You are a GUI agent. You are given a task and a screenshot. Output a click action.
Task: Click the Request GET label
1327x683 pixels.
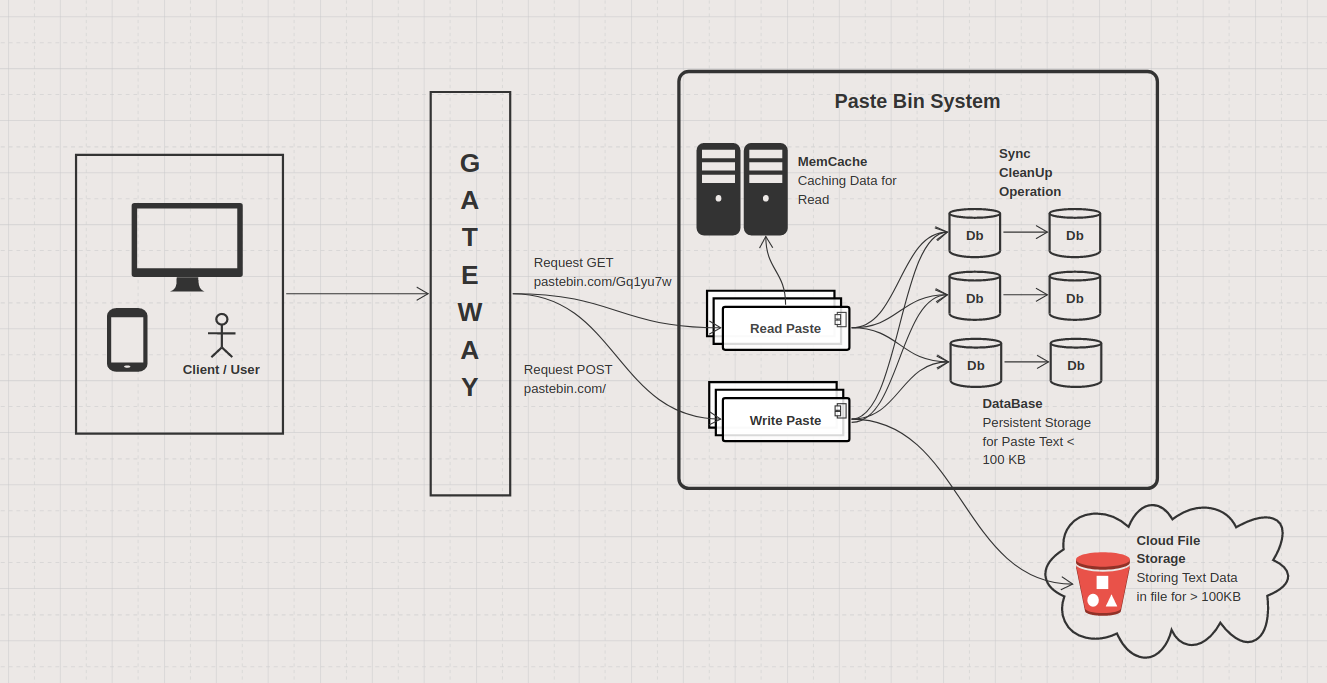coord(573,263)
